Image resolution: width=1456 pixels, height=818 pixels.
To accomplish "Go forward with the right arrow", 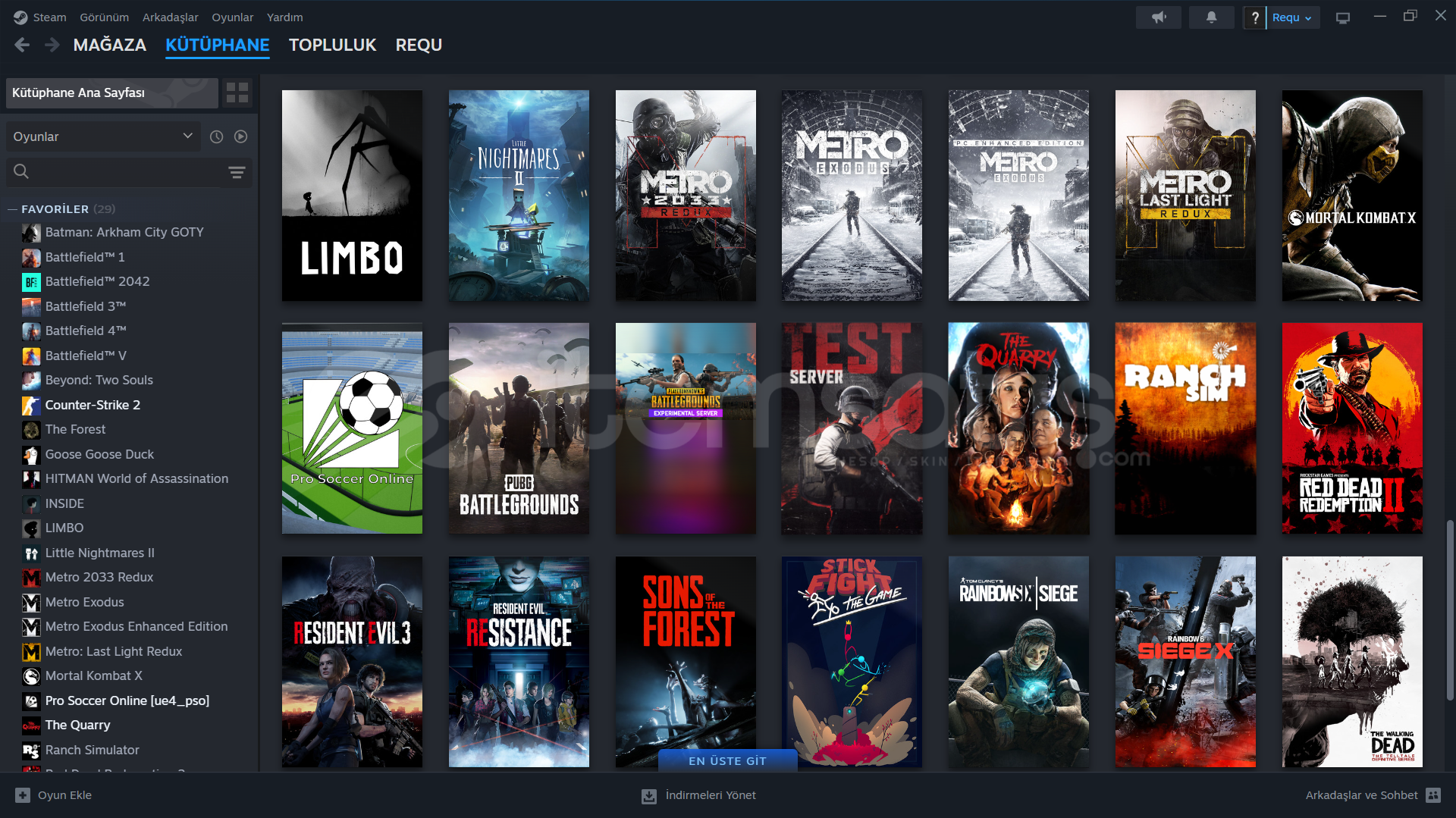I will coord(52,45).
